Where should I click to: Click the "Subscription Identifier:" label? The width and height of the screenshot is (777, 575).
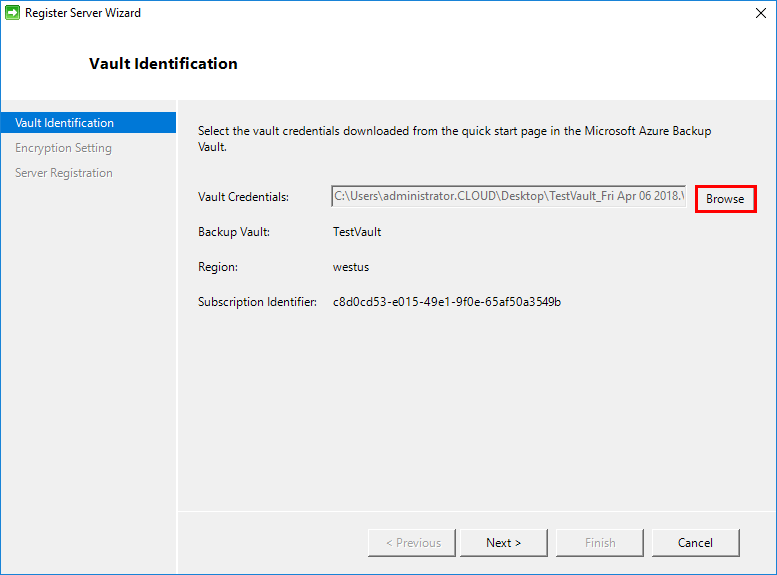[x=257, y=302]
